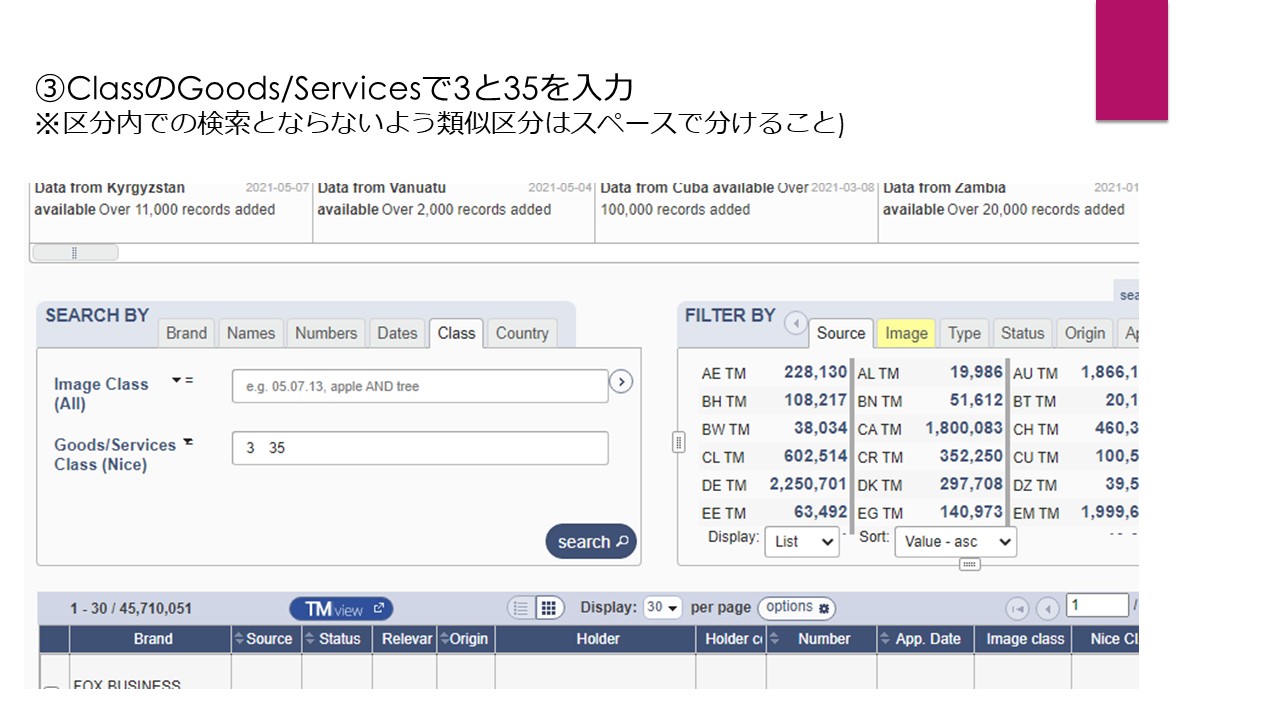Click the Image class column header
The height and width of the screenshot is (720, 1280).
point(1024,639)
